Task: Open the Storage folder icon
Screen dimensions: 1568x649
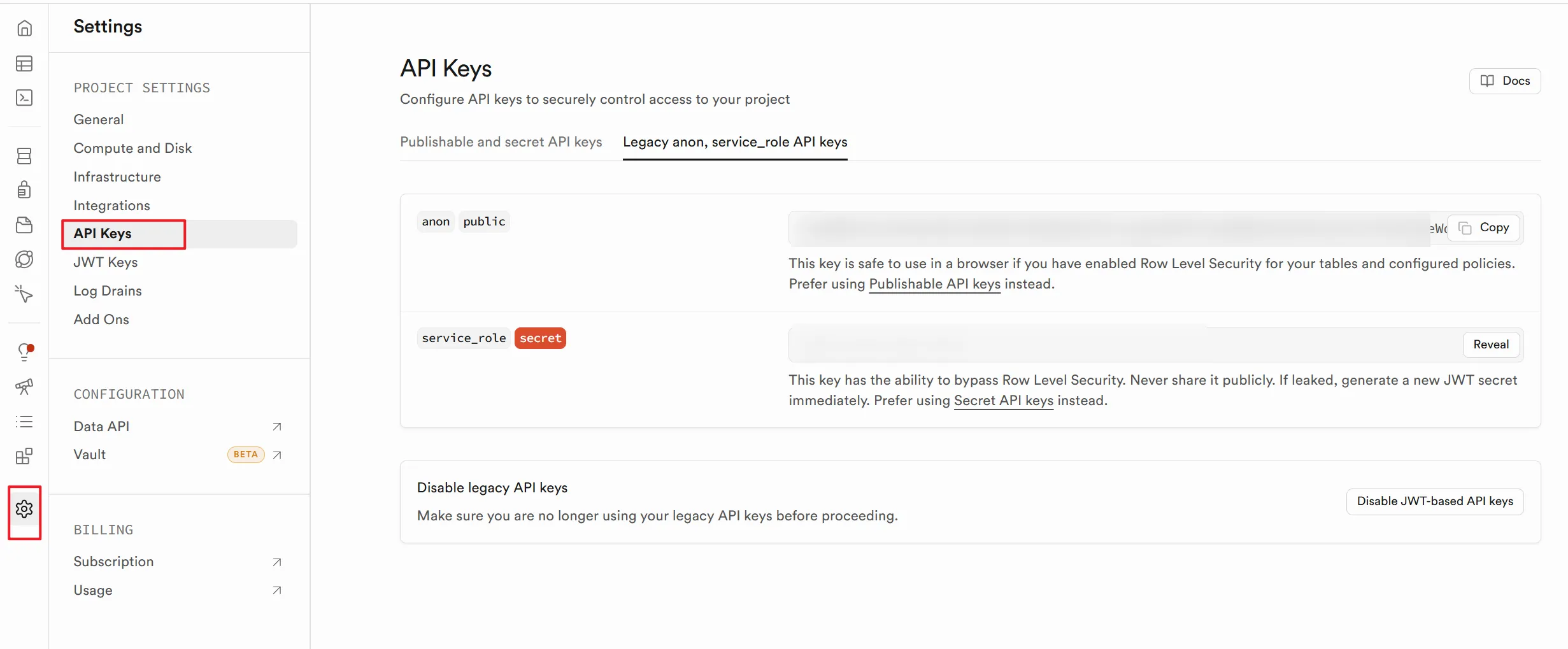Action: (24, 225)
